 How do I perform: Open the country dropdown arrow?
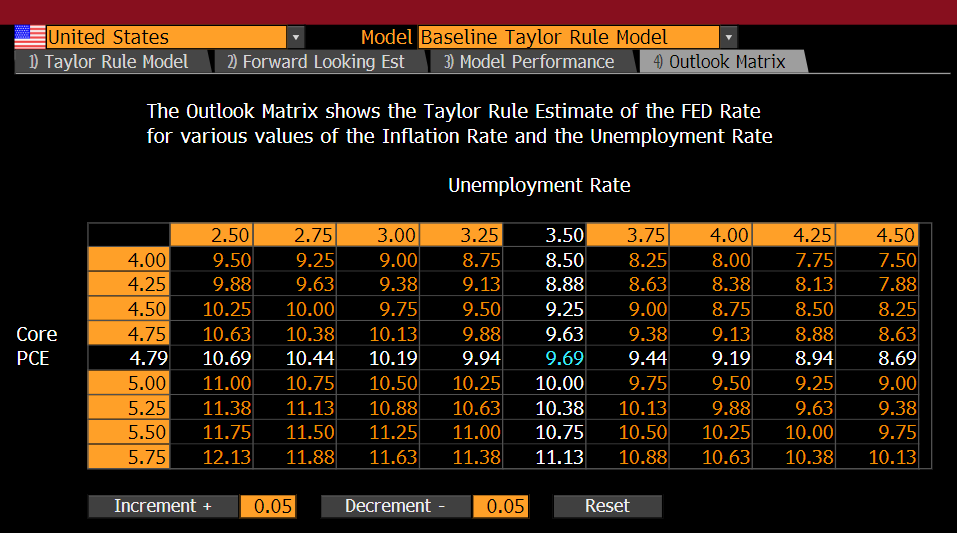pyautogui.click(x=295, y=37)
